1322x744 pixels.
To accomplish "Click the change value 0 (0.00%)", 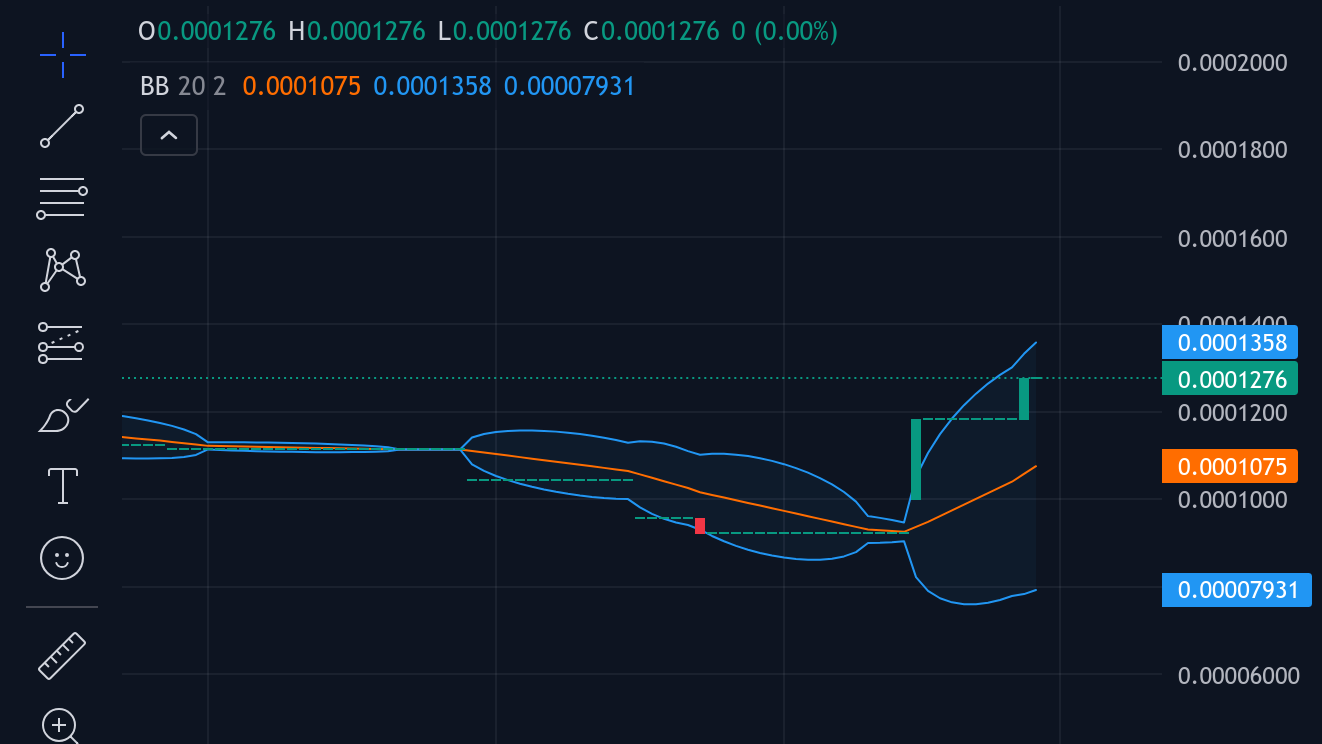I will click(785, 31).
